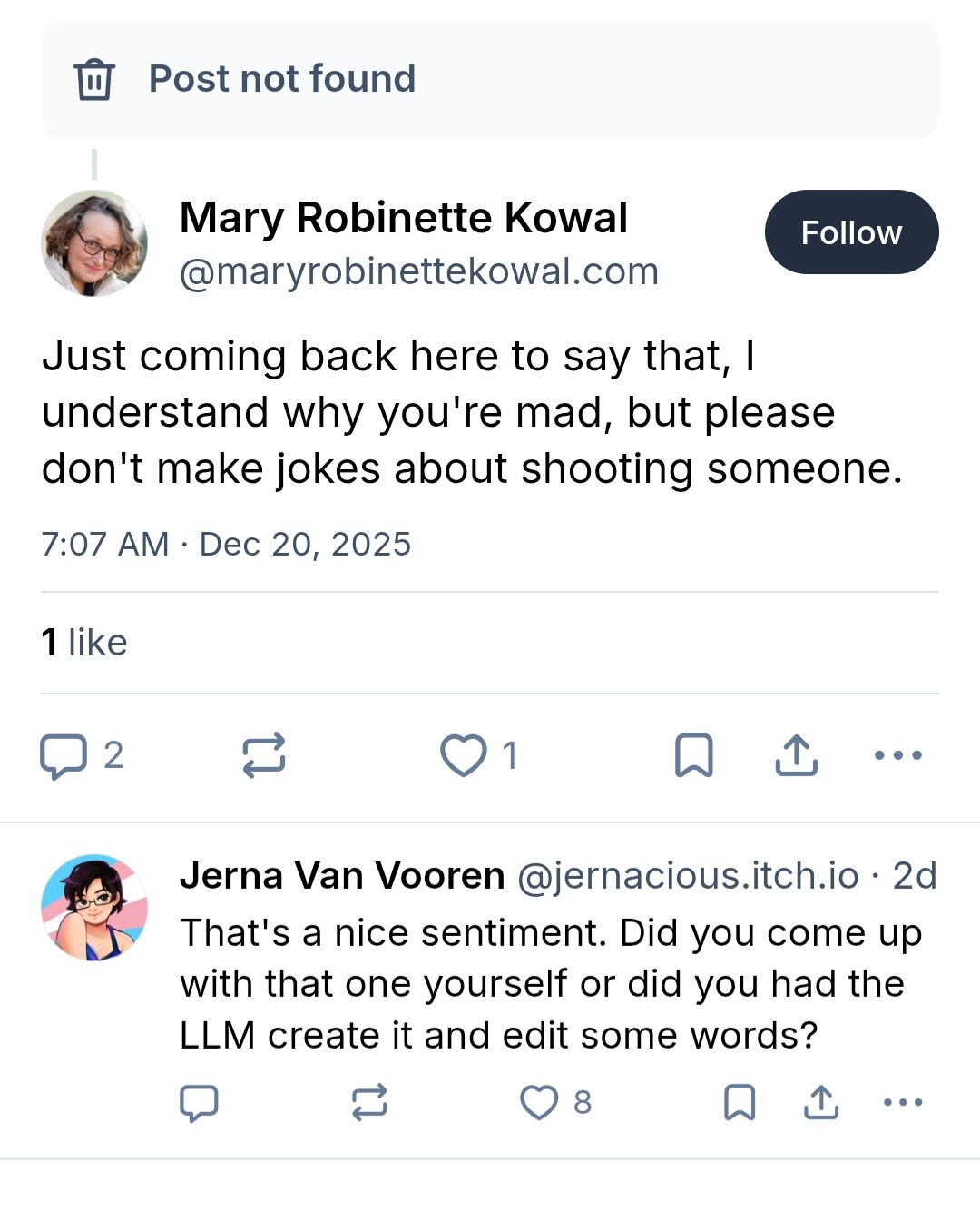Viewport: 980px width, 1211px height.
Task: View who liked the post (1 like)
Action: click(84, 643)
